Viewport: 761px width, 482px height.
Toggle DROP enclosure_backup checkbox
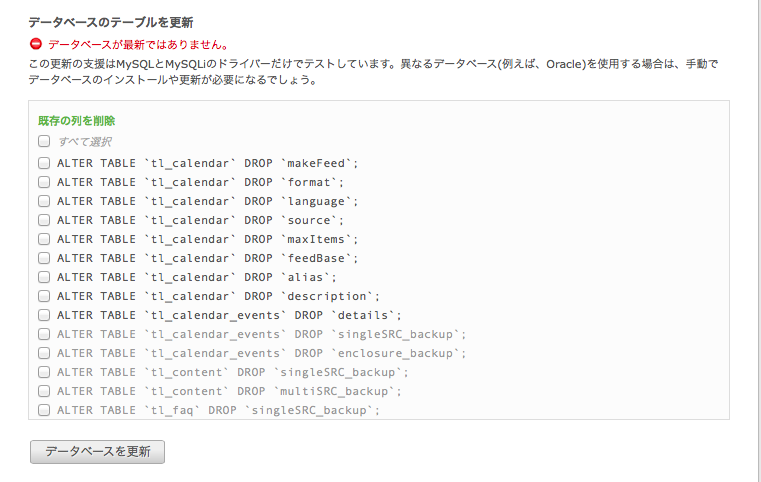coord(44,353)
